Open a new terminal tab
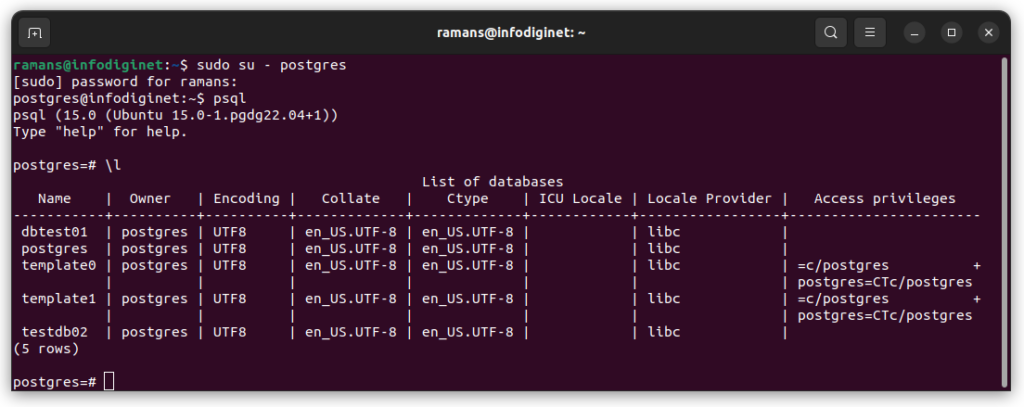 34,33
